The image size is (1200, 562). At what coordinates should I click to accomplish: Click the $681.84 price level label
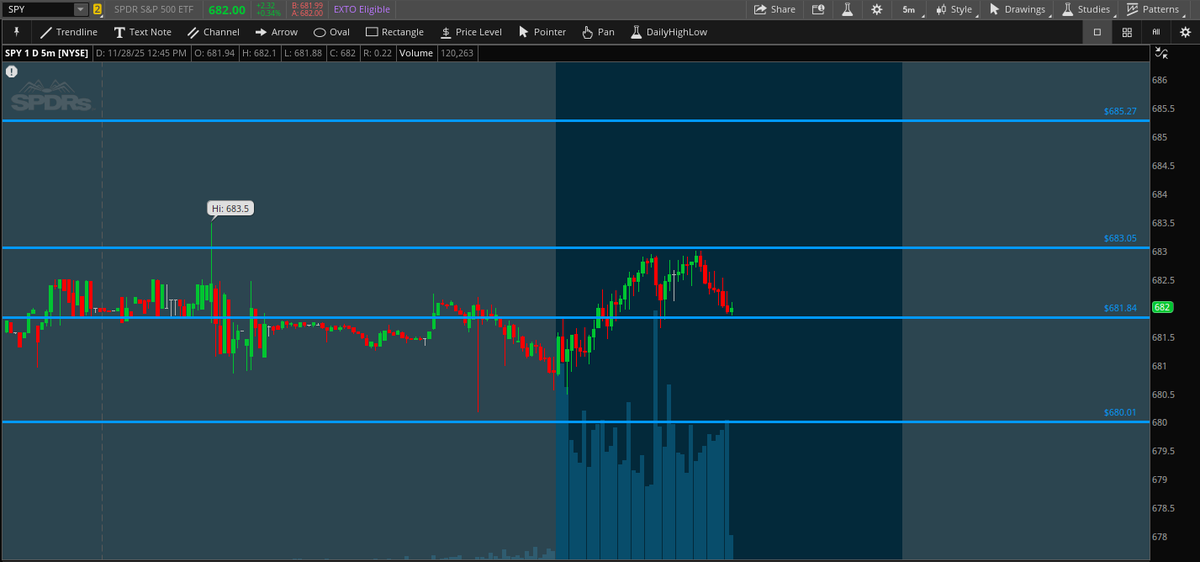[1120, 308]
